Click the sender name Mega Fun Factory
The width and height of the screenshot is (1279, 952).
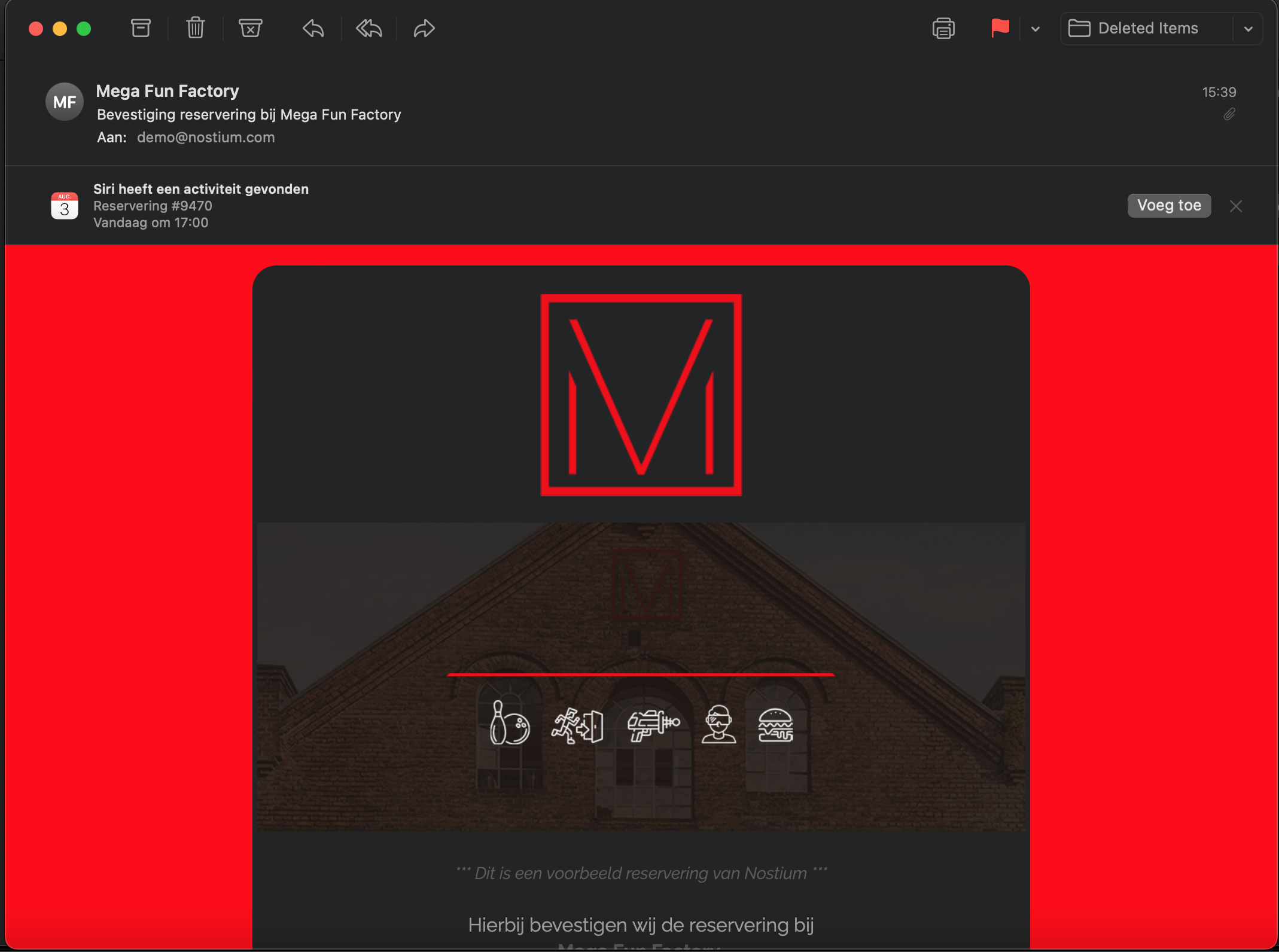(x=168, y=91)
